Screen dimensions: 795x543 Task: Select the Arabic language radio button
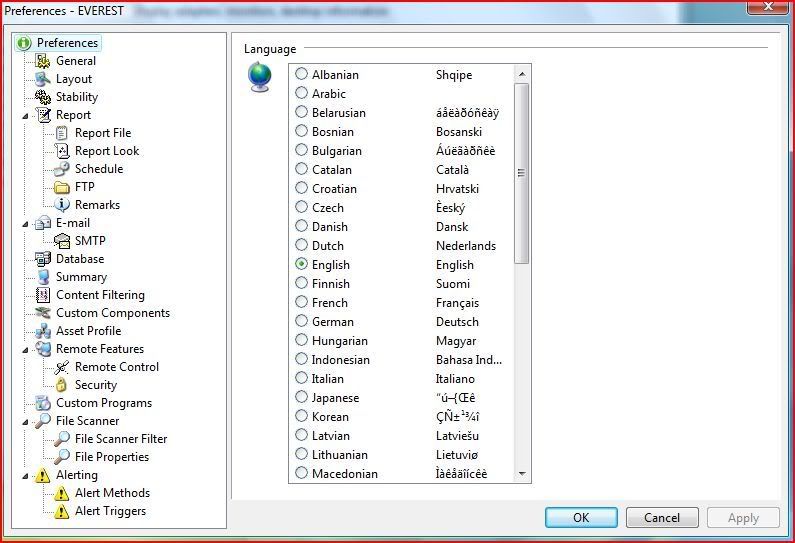[x=301, y=93]
